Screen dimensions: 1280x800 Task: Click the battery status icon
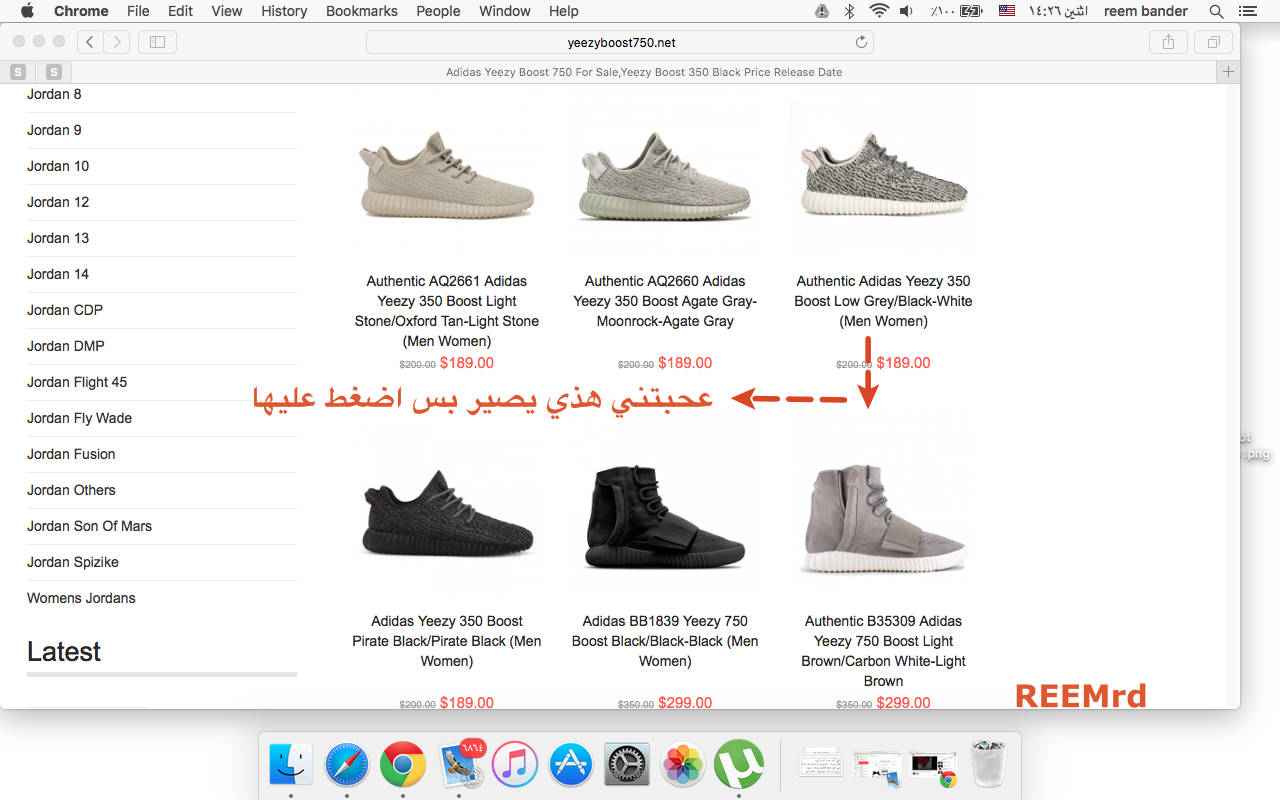coord(971,11)
